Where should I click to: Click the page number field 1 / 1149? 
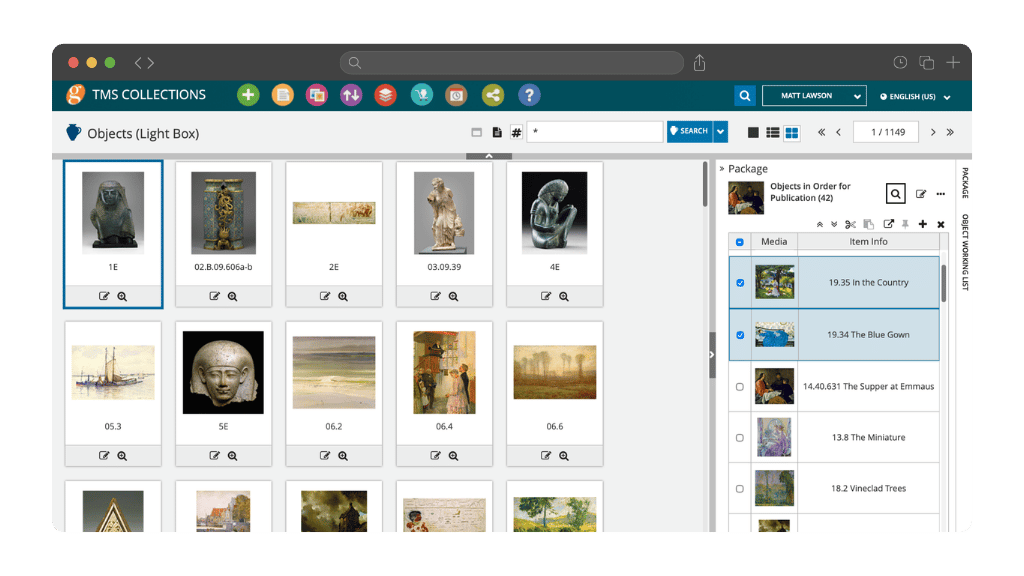pyautogui.click(x=888, y=132)
